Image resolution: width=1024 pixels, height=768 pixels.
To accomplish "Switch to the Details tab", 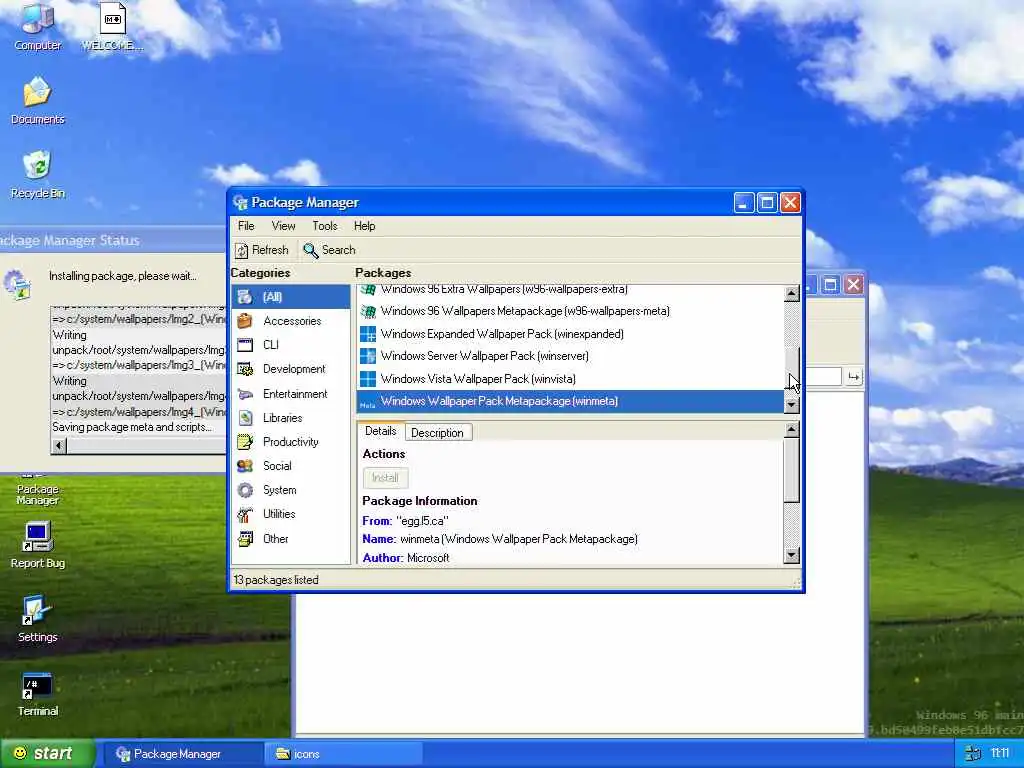I will coord(381,431).
